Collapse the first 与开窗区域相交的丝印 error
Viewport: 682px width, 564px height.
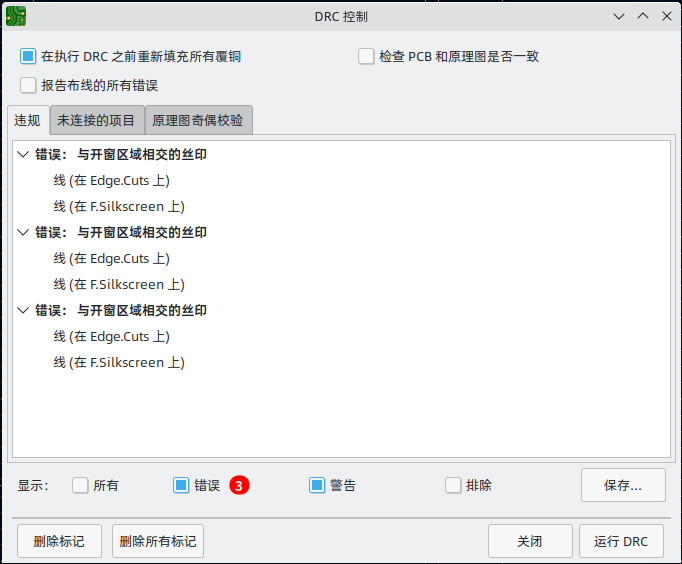pos(23,155)
